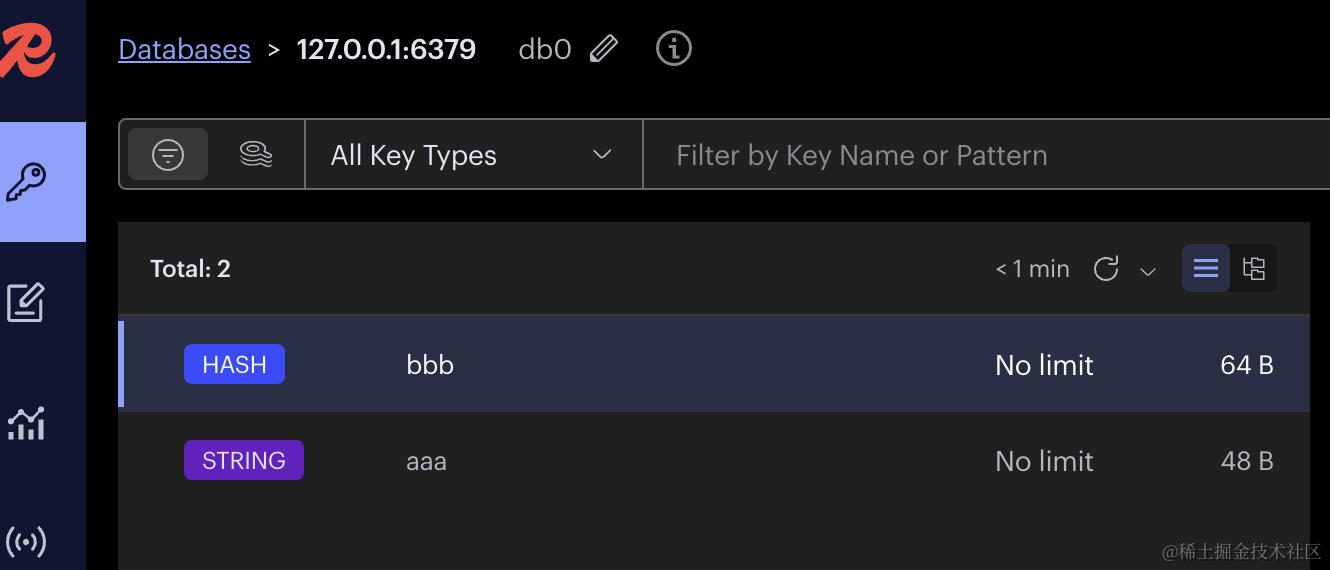Open the Workbench editor icon
The image size is (1330, 570).
click(26, 302)
